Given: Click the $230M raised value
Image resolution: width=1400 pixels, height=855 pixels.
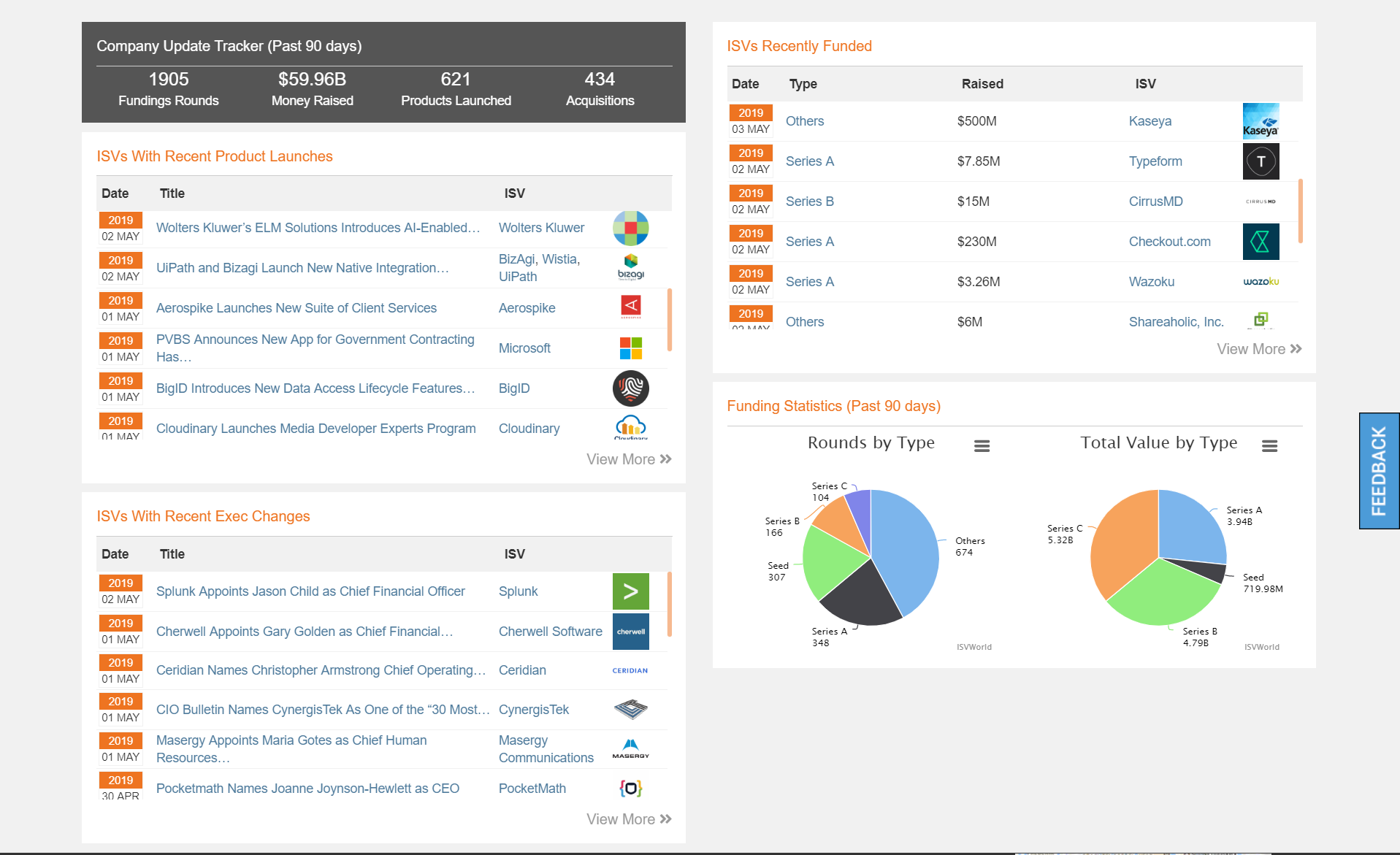Looking at the screenshot, I should (x=977, y=242).
